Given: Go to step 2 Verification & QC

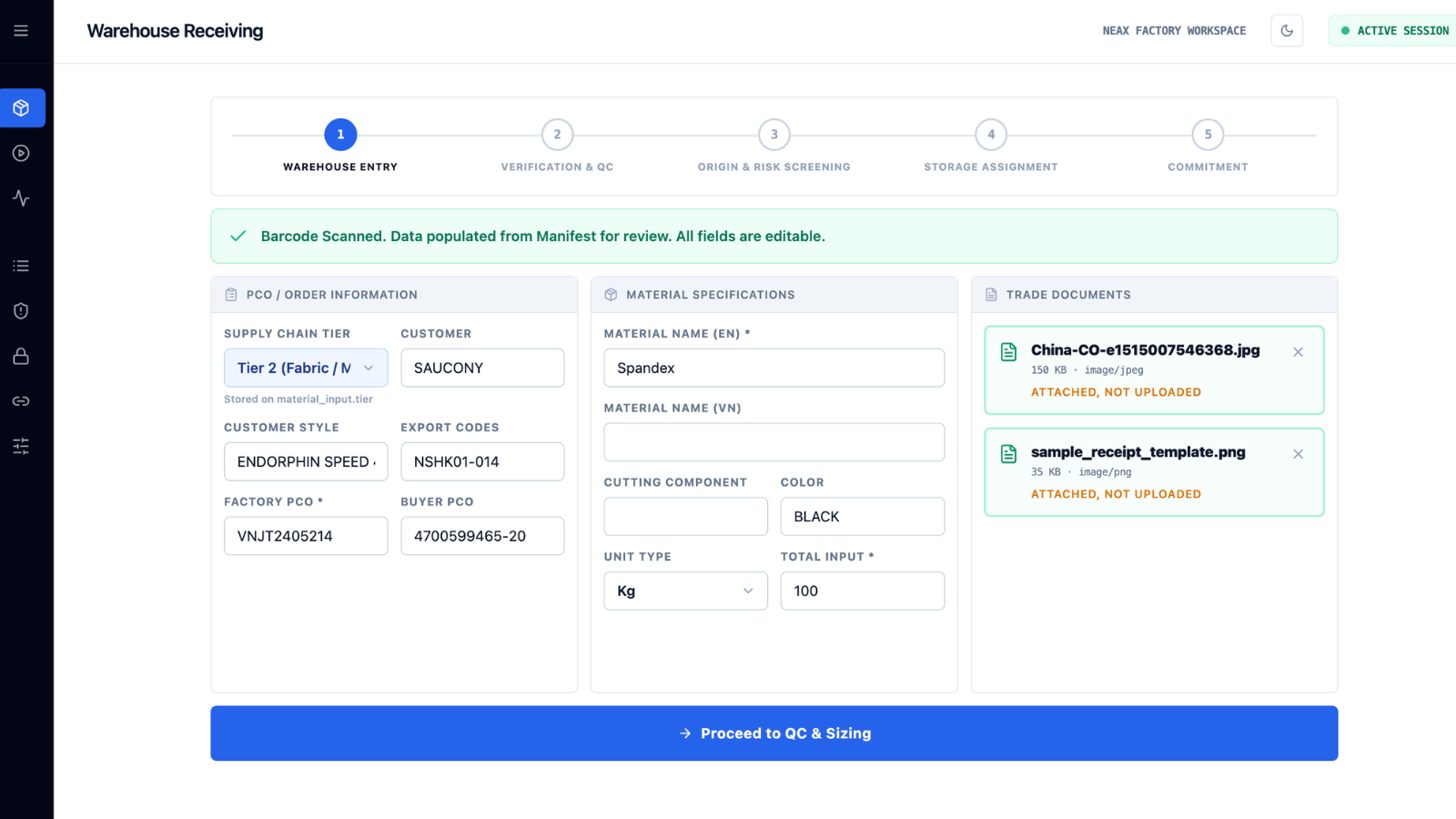Looking at the screenshot, I should click(x=558, y=146).
